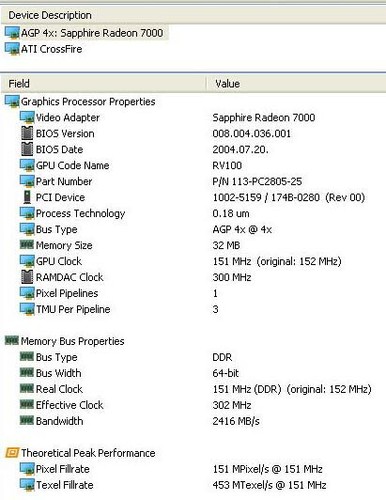This screenshot has width=386, height=500.
Task: Select the AGP 4x Sapphire Radeon 7000 device icon
Action: click(12, 33)
